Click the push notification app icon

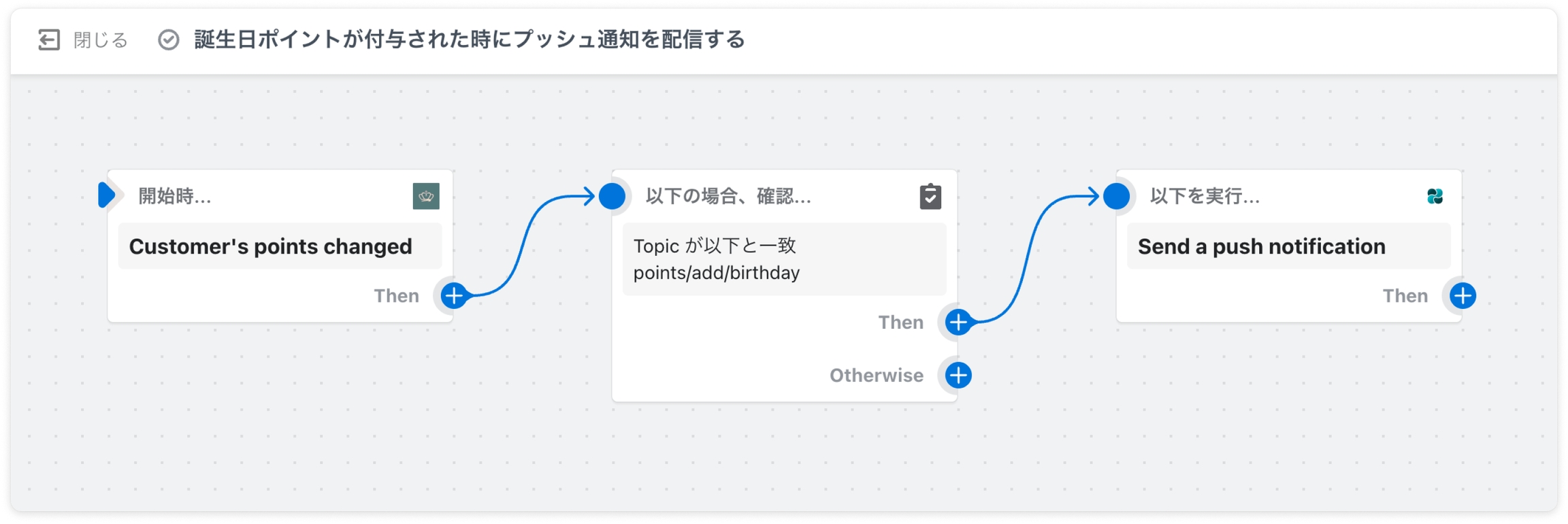click(x=1435, y=196)
